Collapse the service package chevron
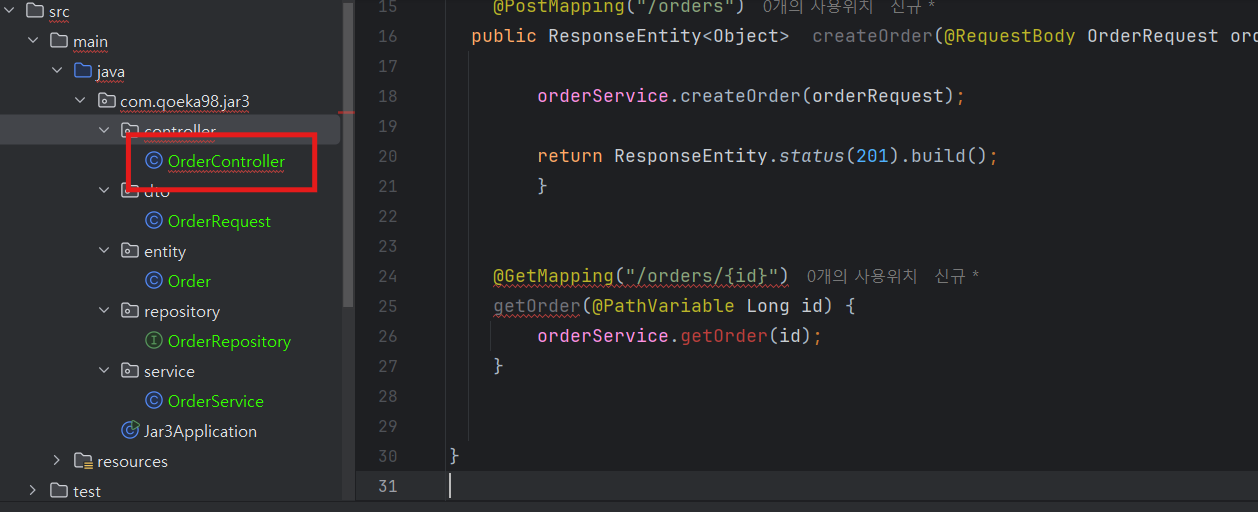This screenshot has width=1258, height=512. pos(105,371)
